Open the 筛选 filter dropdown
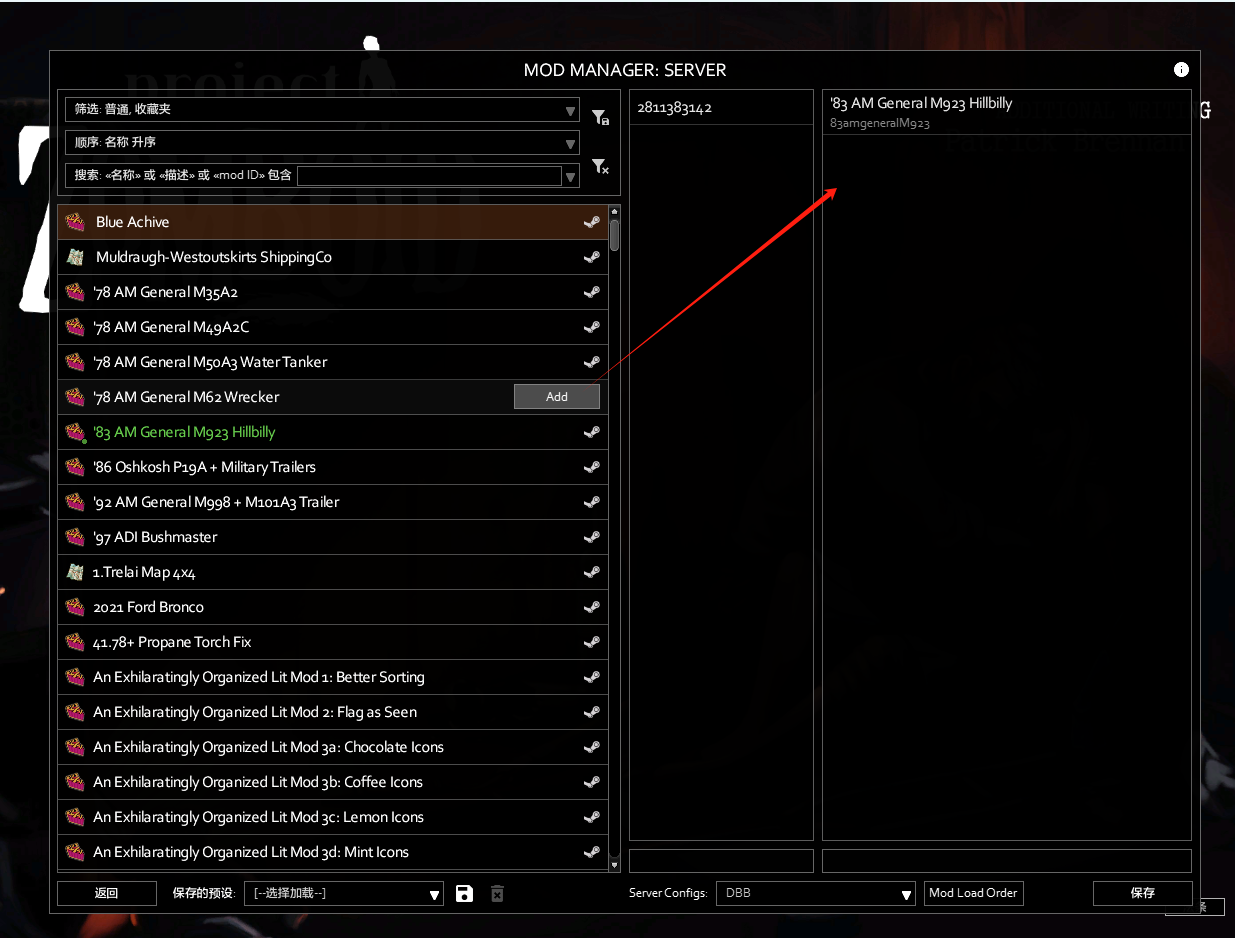This screenshot has width=1235, height=938. pyautogui.click(x=322, y=110)
